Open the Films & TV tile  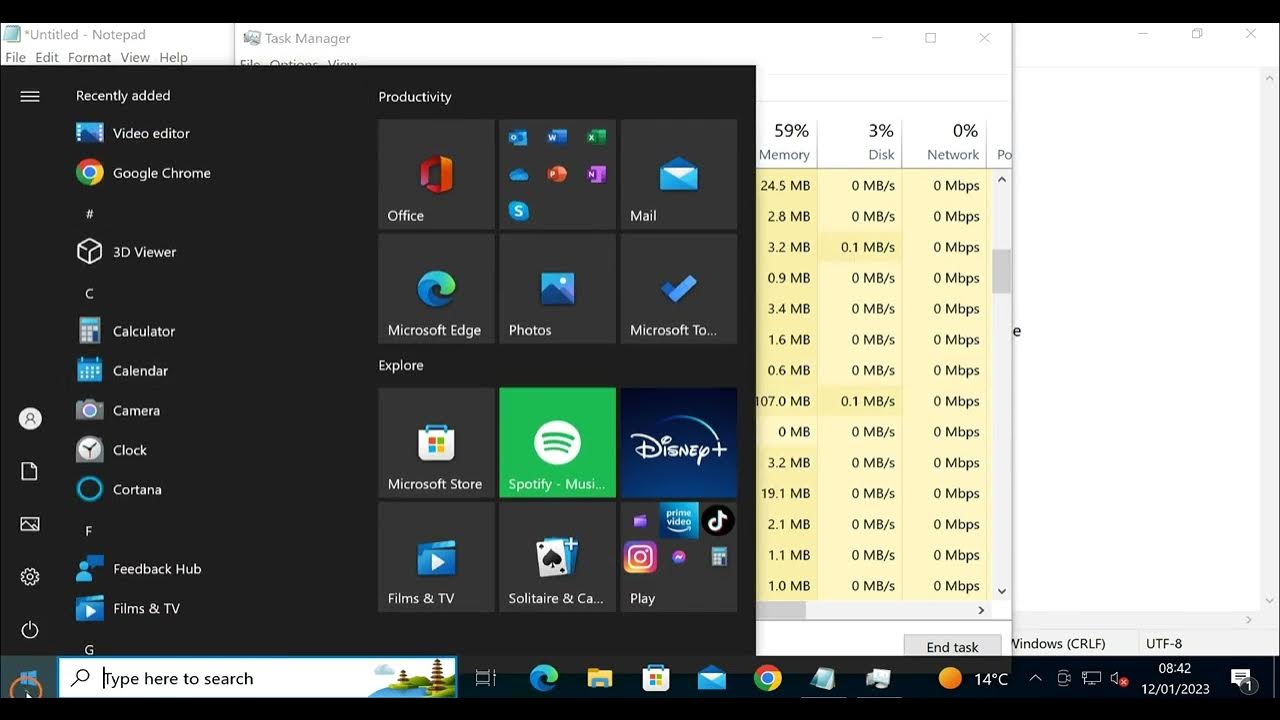point(436,557)
